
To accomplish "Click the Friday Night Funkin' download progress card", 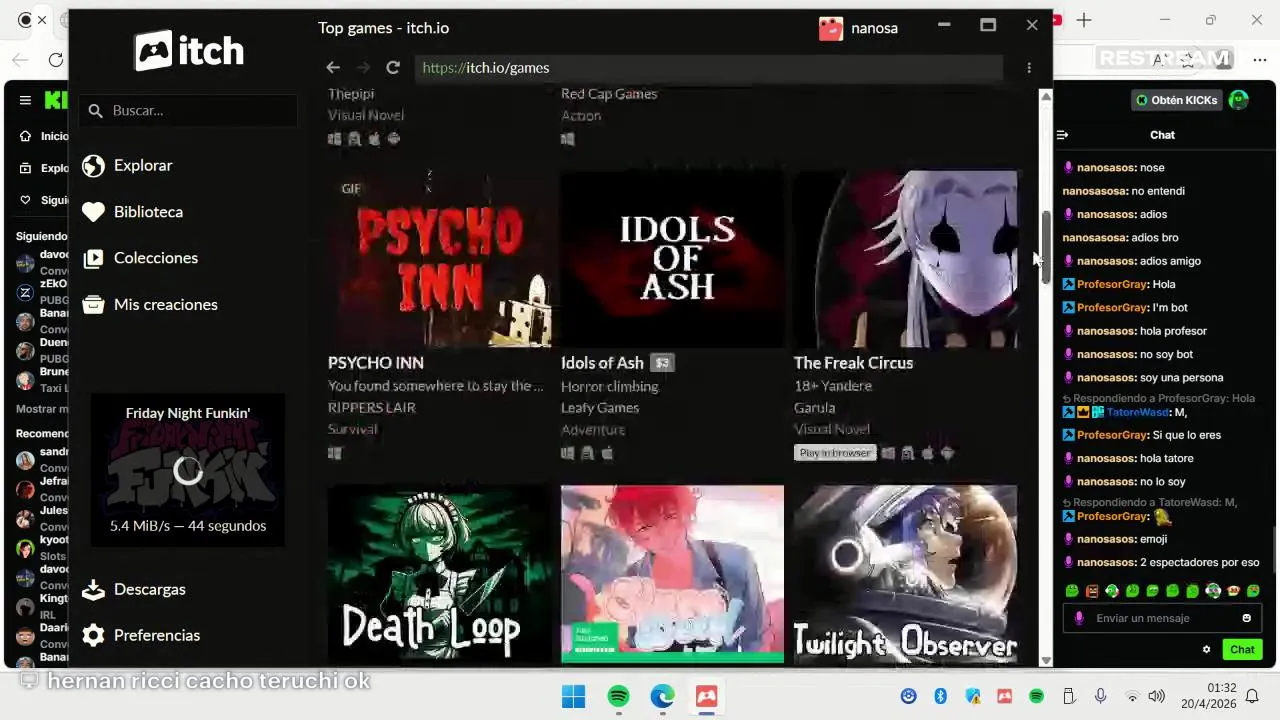I will (188, 470).
